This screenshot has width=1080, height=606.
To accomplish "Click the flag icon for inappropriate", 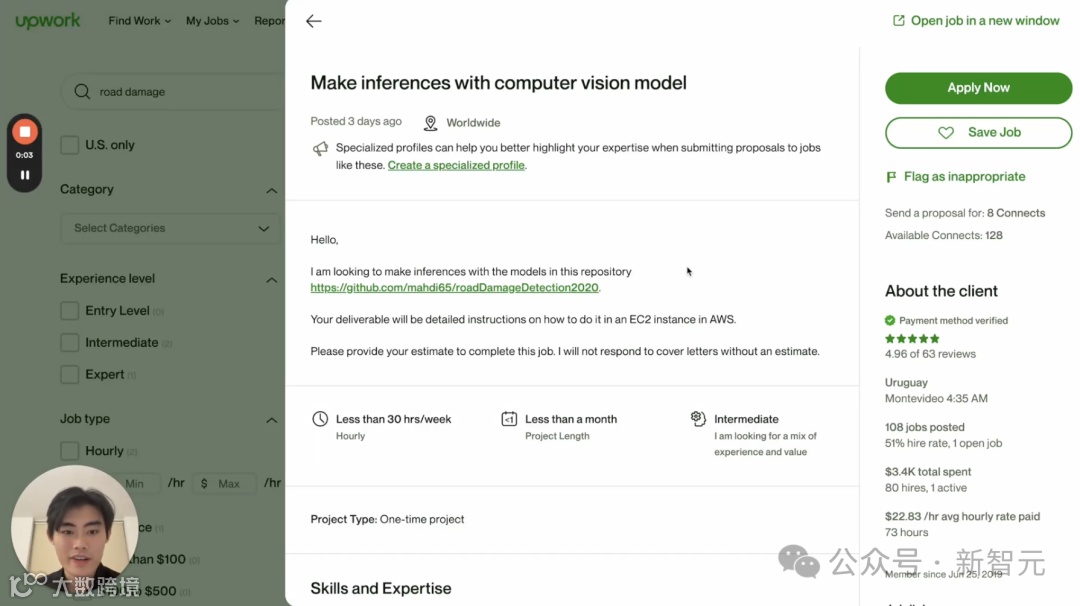I will point(891,177).
